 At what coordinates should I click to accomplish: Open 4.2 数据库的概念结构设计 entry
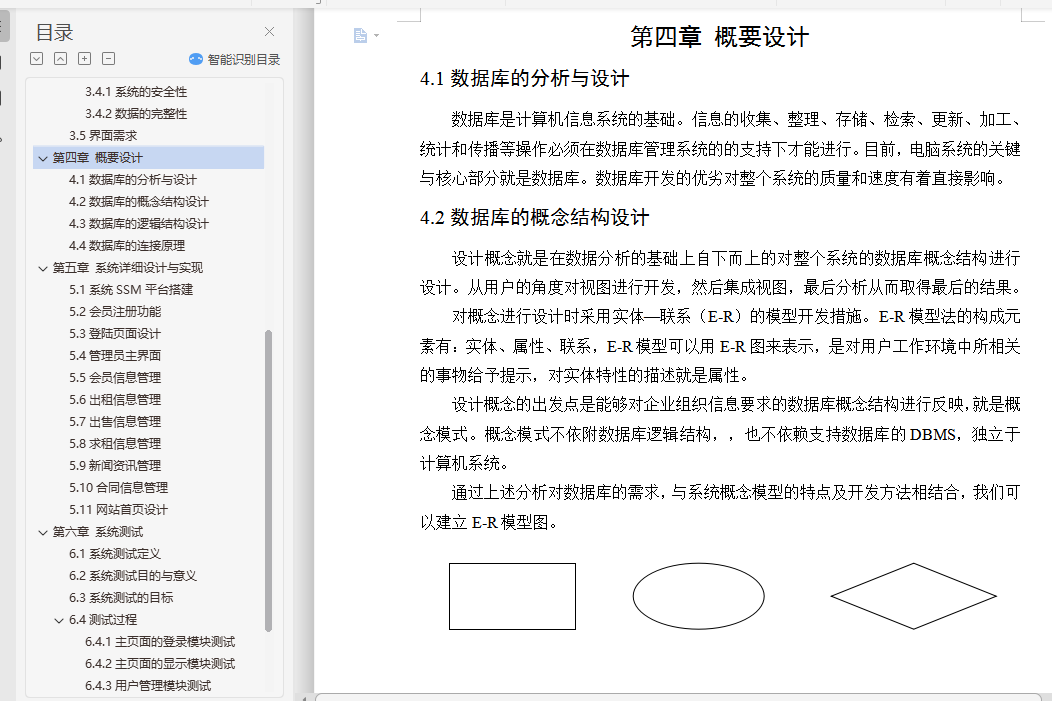[139, 202]
